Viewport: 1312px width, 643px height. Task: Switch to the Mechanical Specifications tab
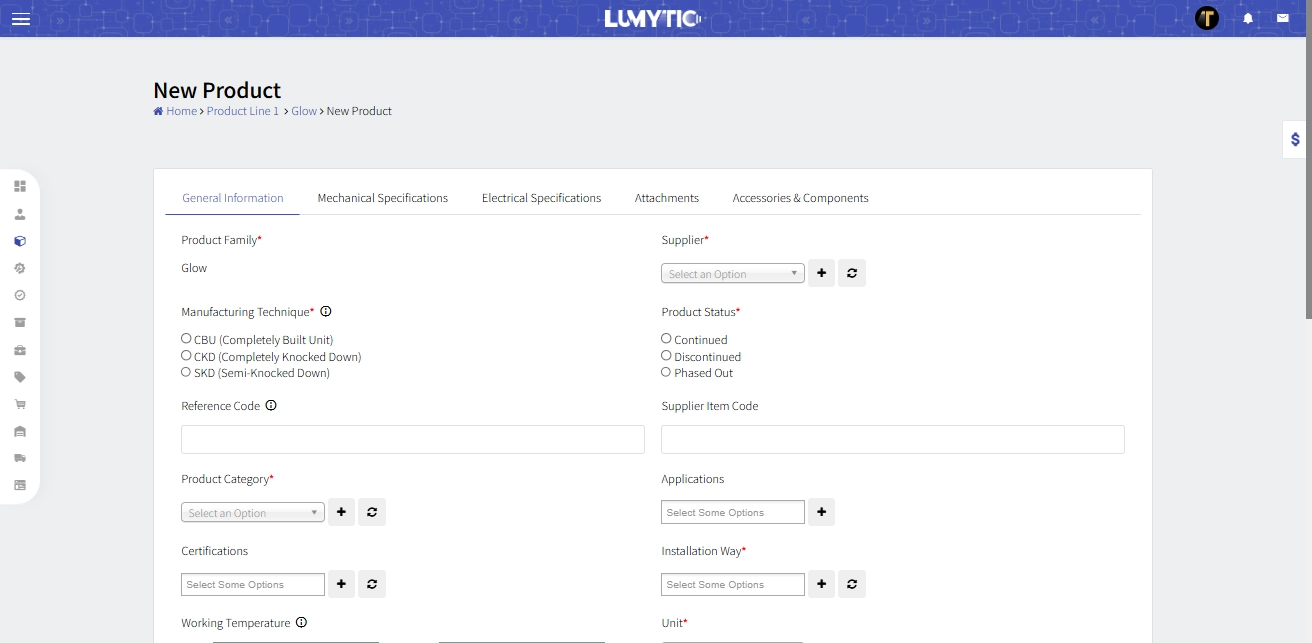pos(382,198)
